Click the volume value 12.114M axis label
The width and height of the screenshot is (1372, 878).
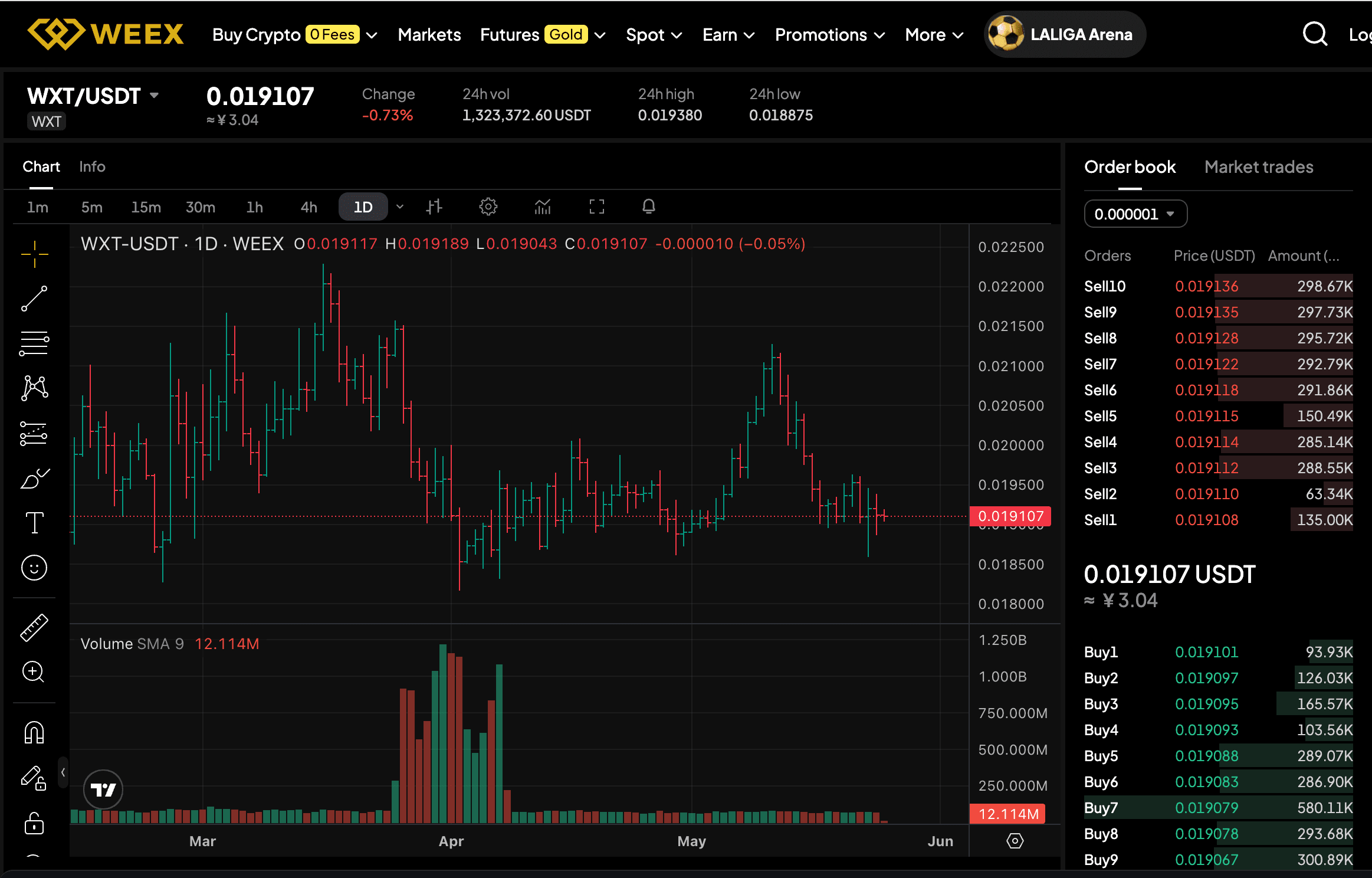[x=1008, y=814]
